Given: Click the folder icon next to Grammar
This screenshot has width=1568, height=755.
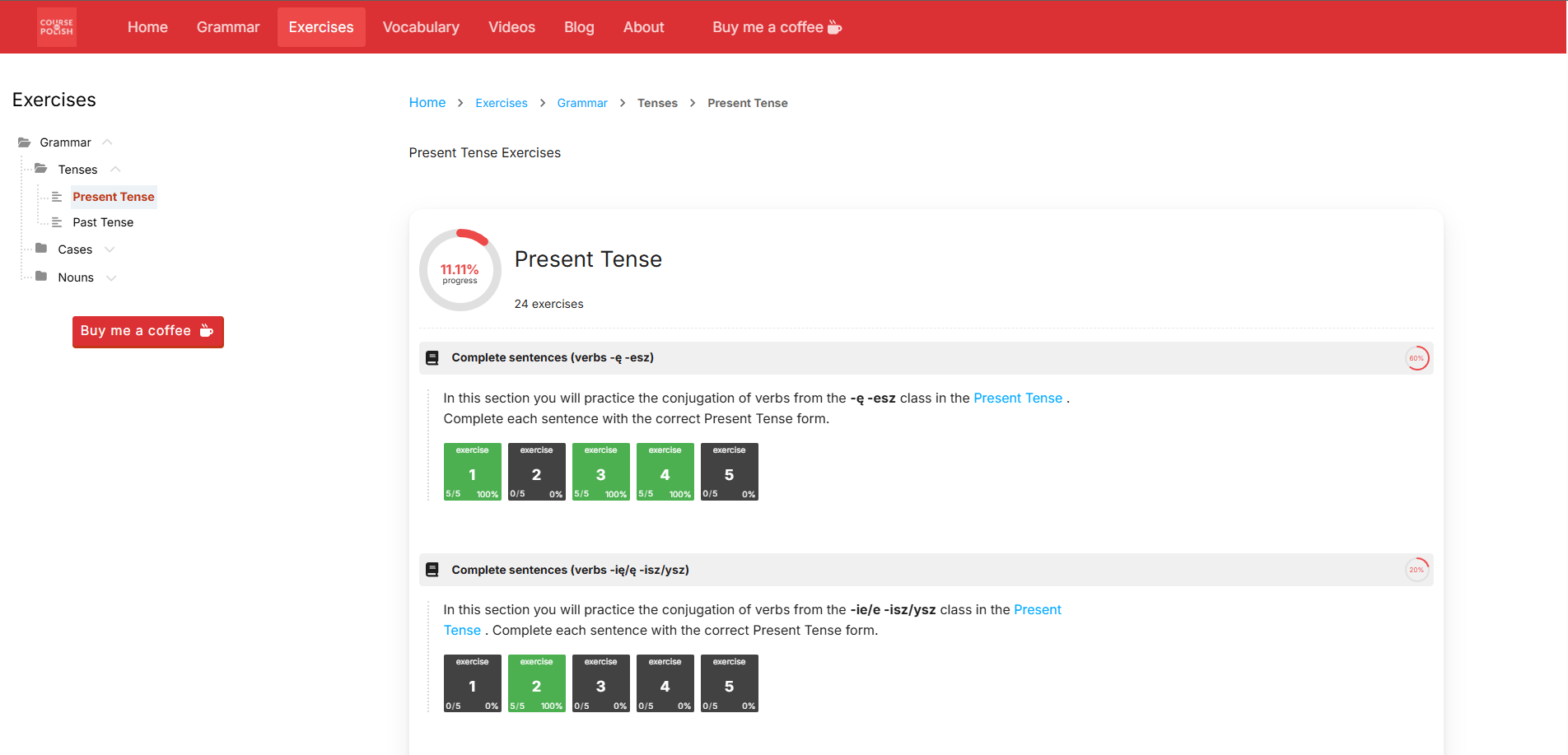Looking at the screenshot, I should 26,142.
